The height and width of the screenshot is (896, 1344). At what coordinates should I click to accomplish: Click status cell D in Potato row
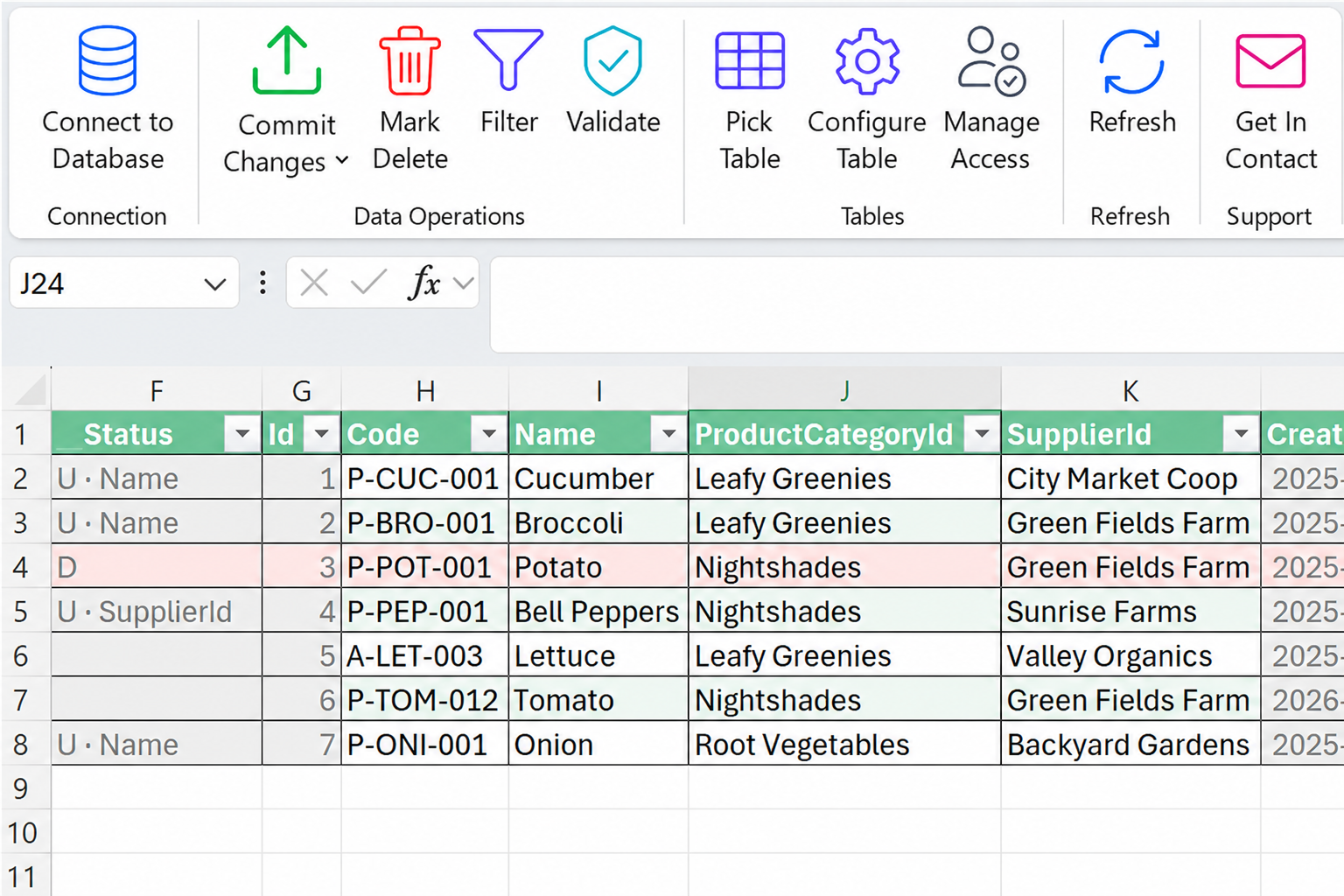[x=157, y=567]
